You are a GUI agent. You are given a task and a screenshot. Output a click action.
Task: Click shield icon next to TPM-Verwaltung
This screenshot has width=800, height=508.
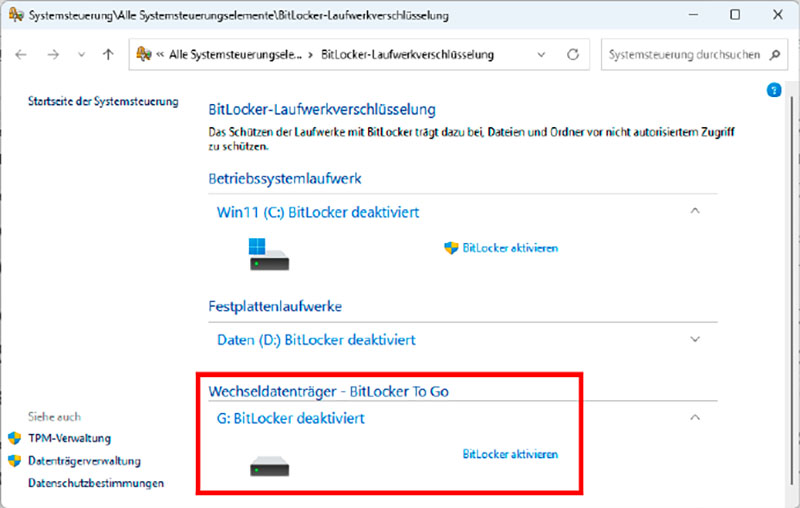(x=15, y=438)
